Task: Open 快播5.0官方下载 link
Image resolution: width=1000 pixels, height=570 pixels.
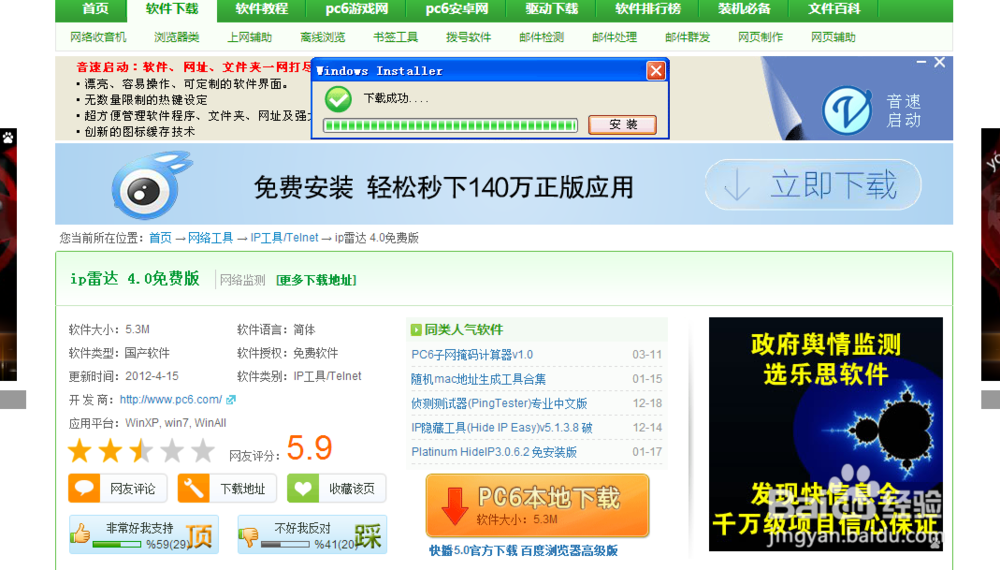Action: (473, 550)
